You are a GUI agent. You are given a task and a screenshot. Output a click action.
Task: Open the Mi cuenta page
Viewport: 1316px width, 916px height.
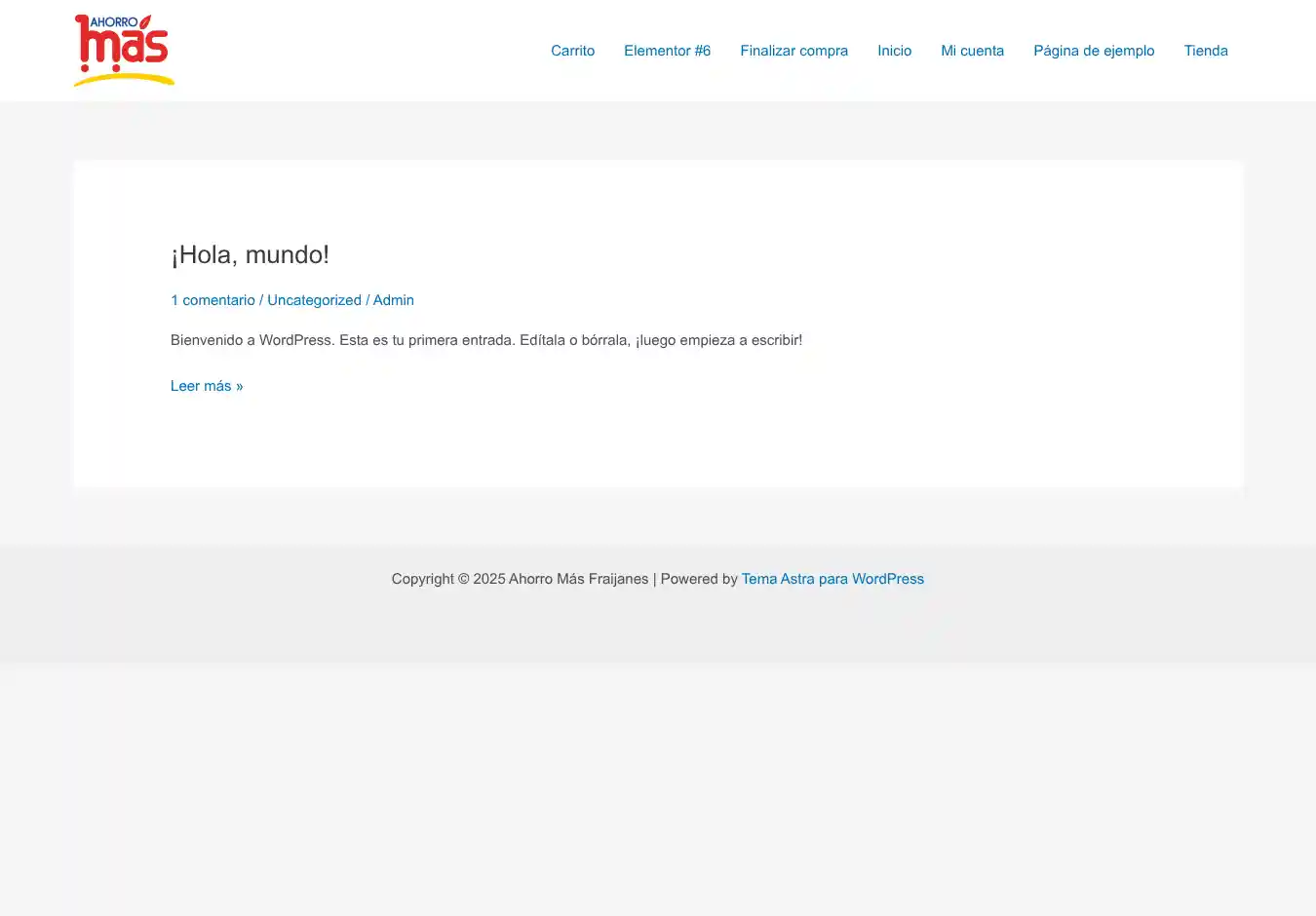tap(972, 51)
